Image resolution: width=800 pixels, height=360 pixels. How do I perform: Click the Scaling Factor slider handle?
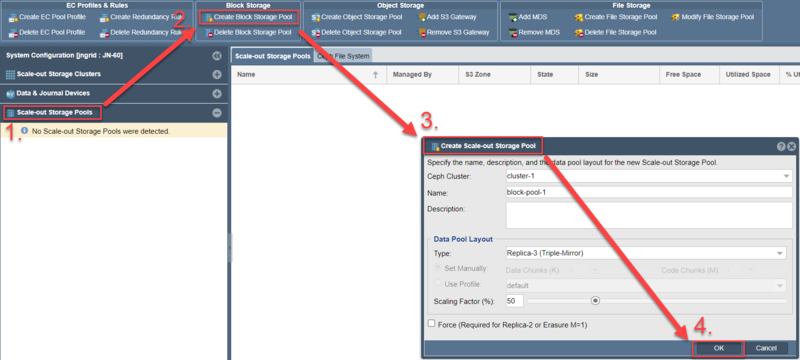point(594,301)
